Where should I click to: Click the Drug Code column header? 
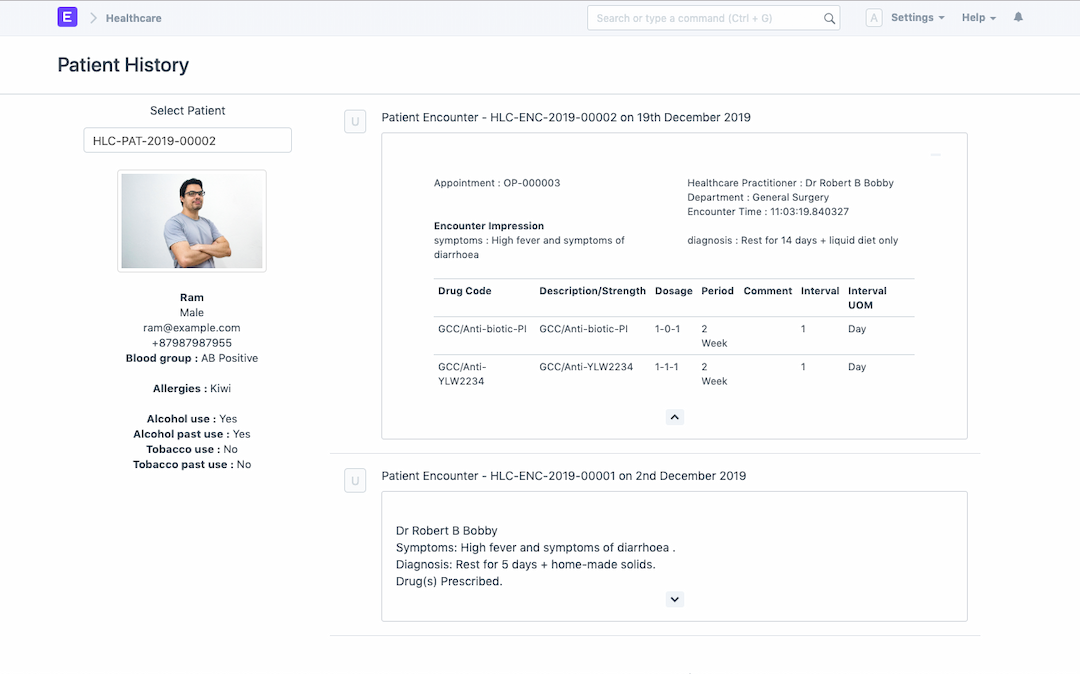click(465, 291)
